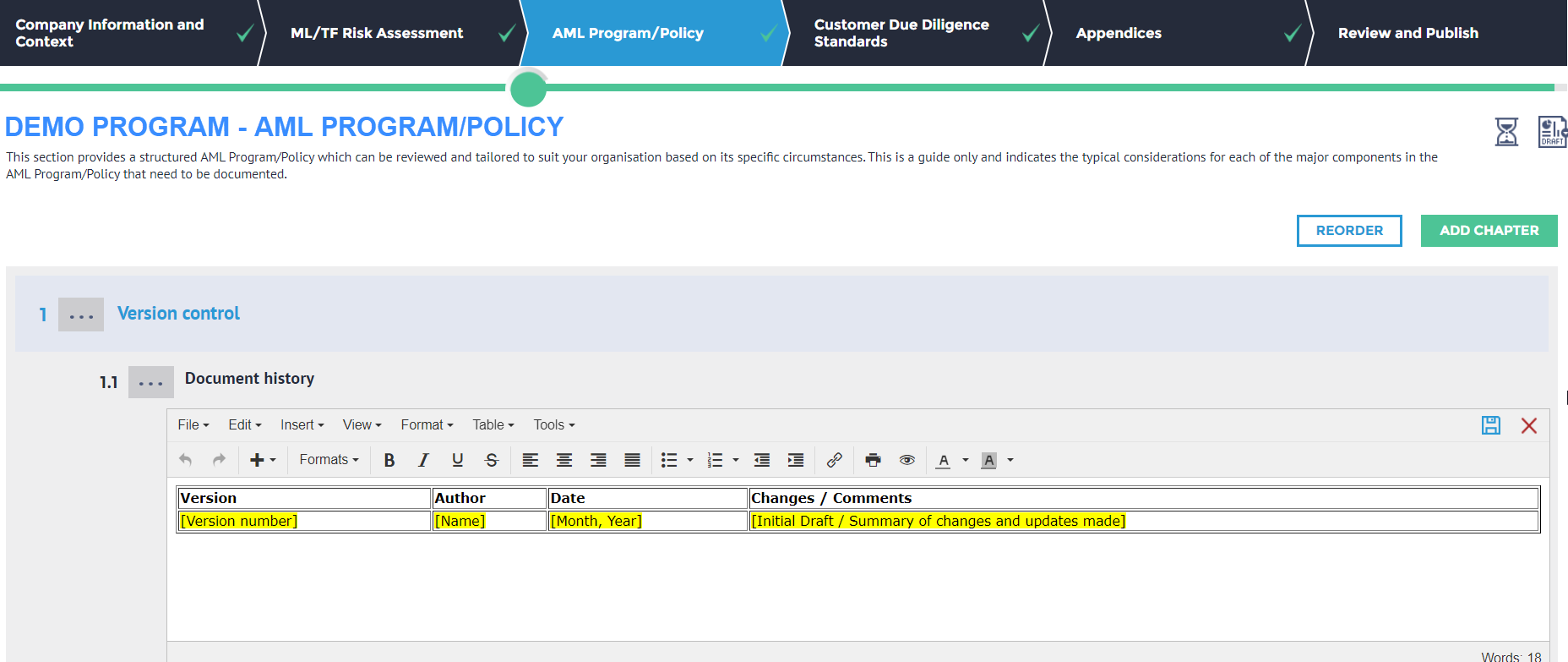Justify text alignment
1568x662 pixels.
632,460
